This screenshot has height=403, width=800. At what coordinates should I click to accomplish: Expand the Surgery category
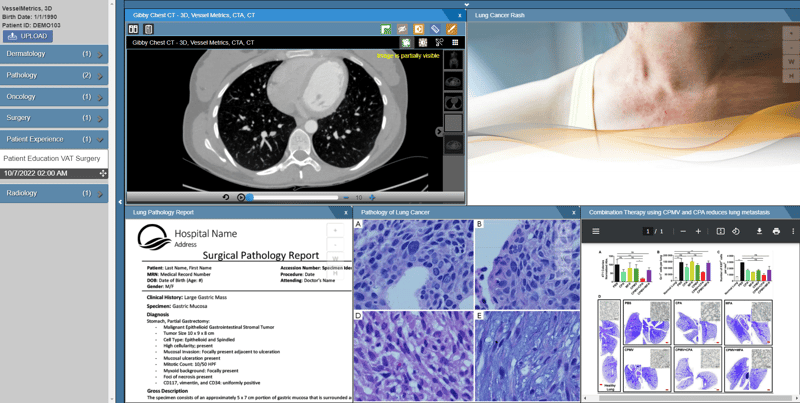click(54, 118)
